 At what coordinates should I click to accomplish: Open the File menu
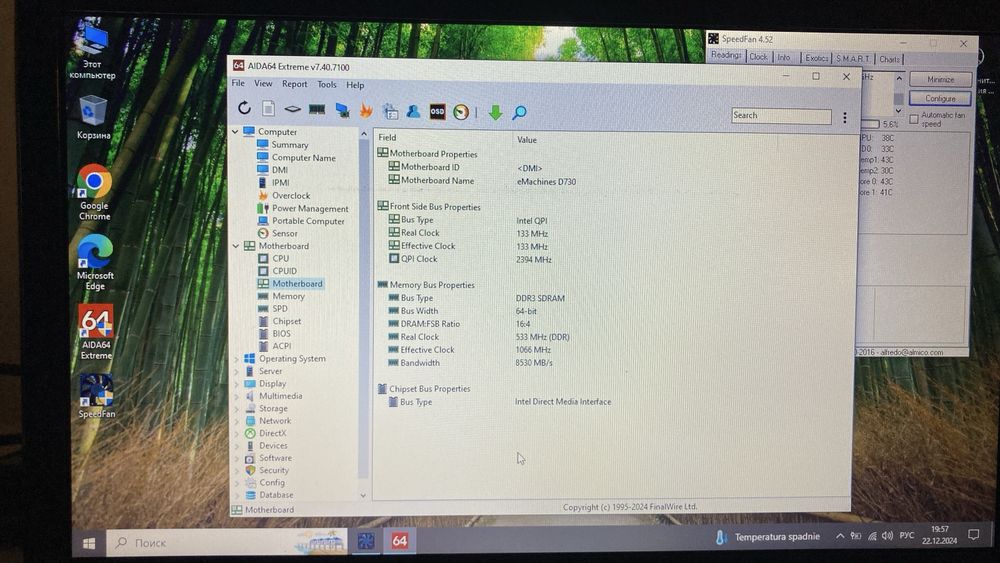[x=238, y=83]
